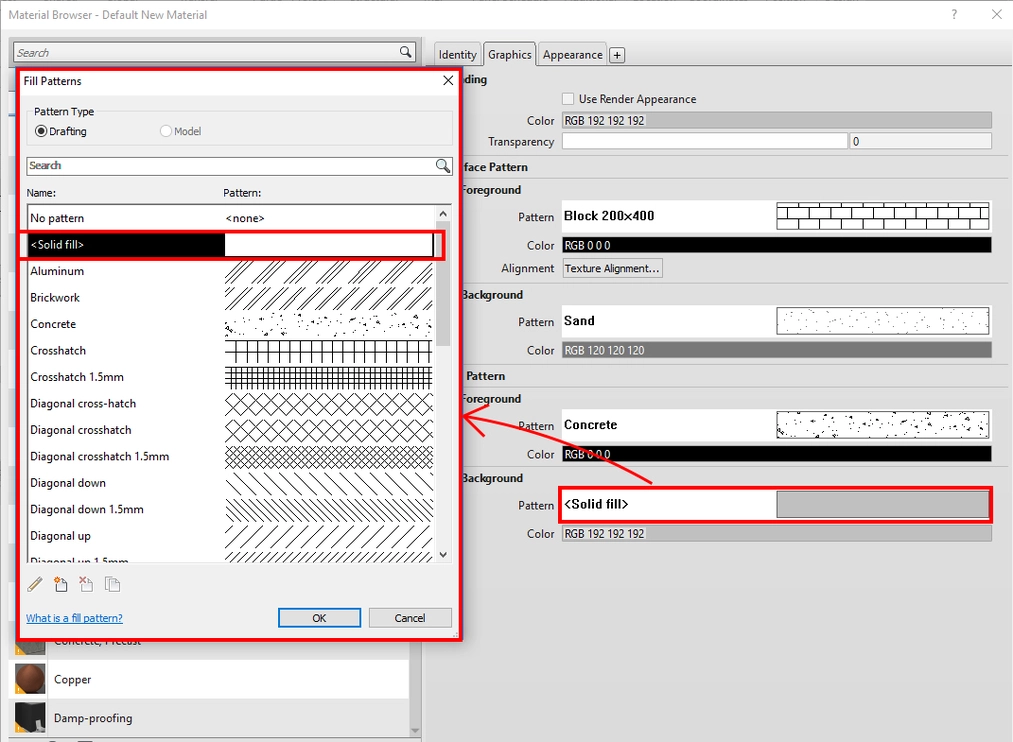This screenshot has width=1013, height=742.
Task: Click the search magnifier in Fill Patterns dialog
Action: click(x=443, y=166)
